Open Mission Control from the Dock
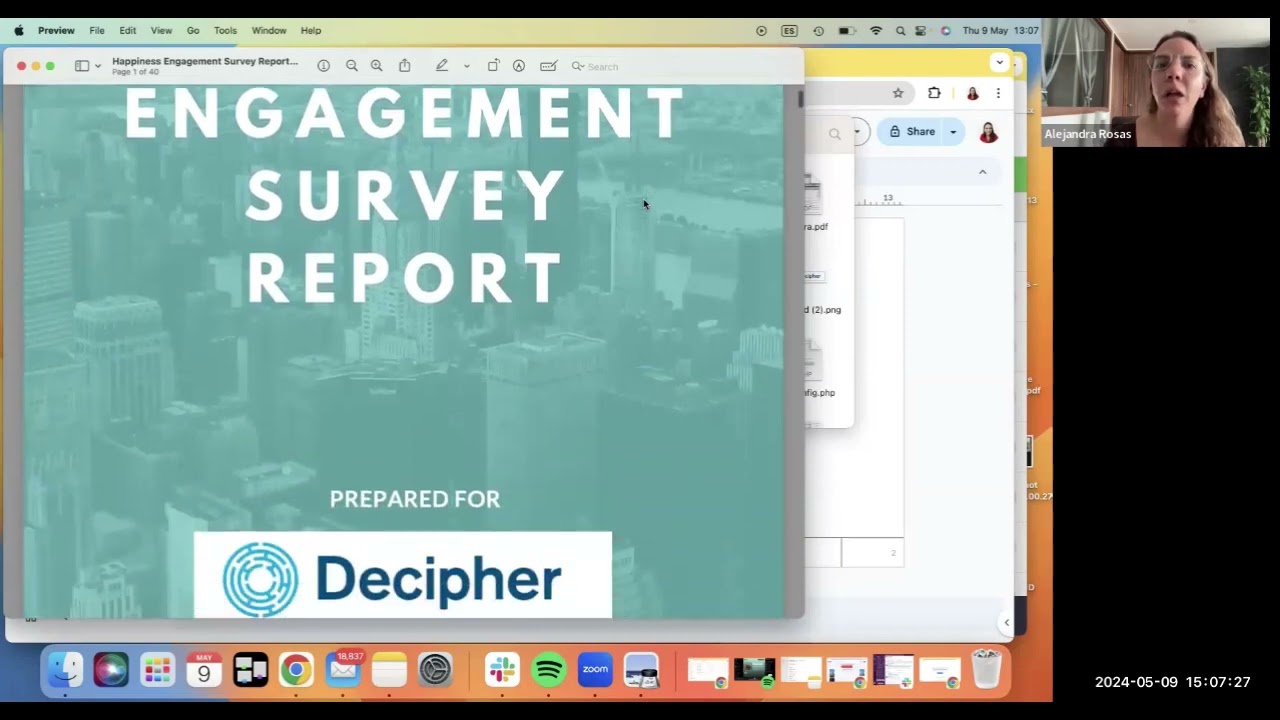 click(x=250, y=669)
